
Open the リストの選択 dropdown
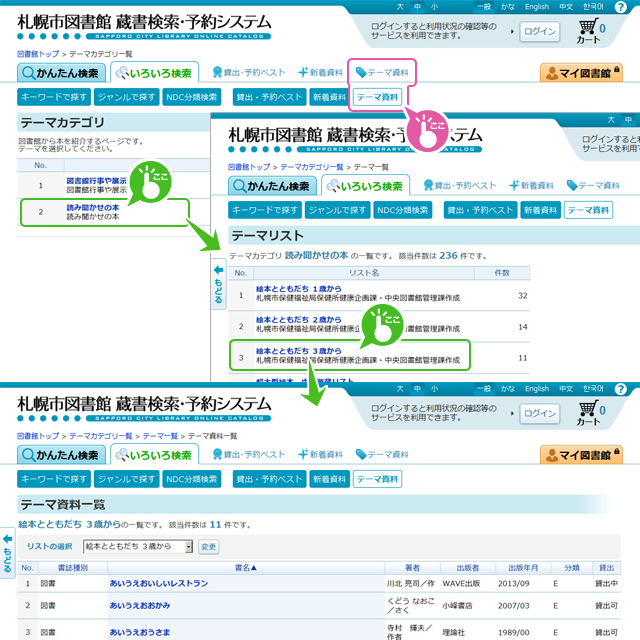pyautogui.click(x=138, y=547)
